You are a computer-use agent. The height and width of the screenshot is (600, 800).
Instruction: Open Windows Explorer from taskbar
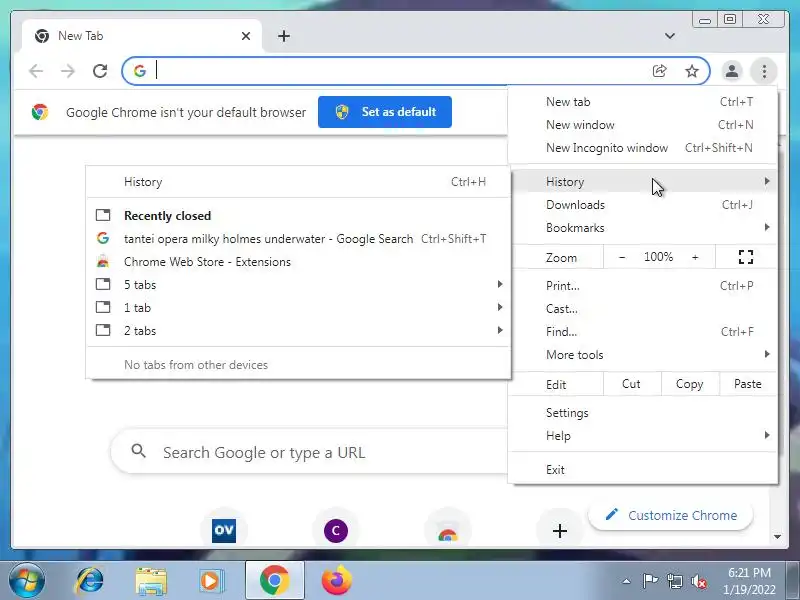(151, 581)
